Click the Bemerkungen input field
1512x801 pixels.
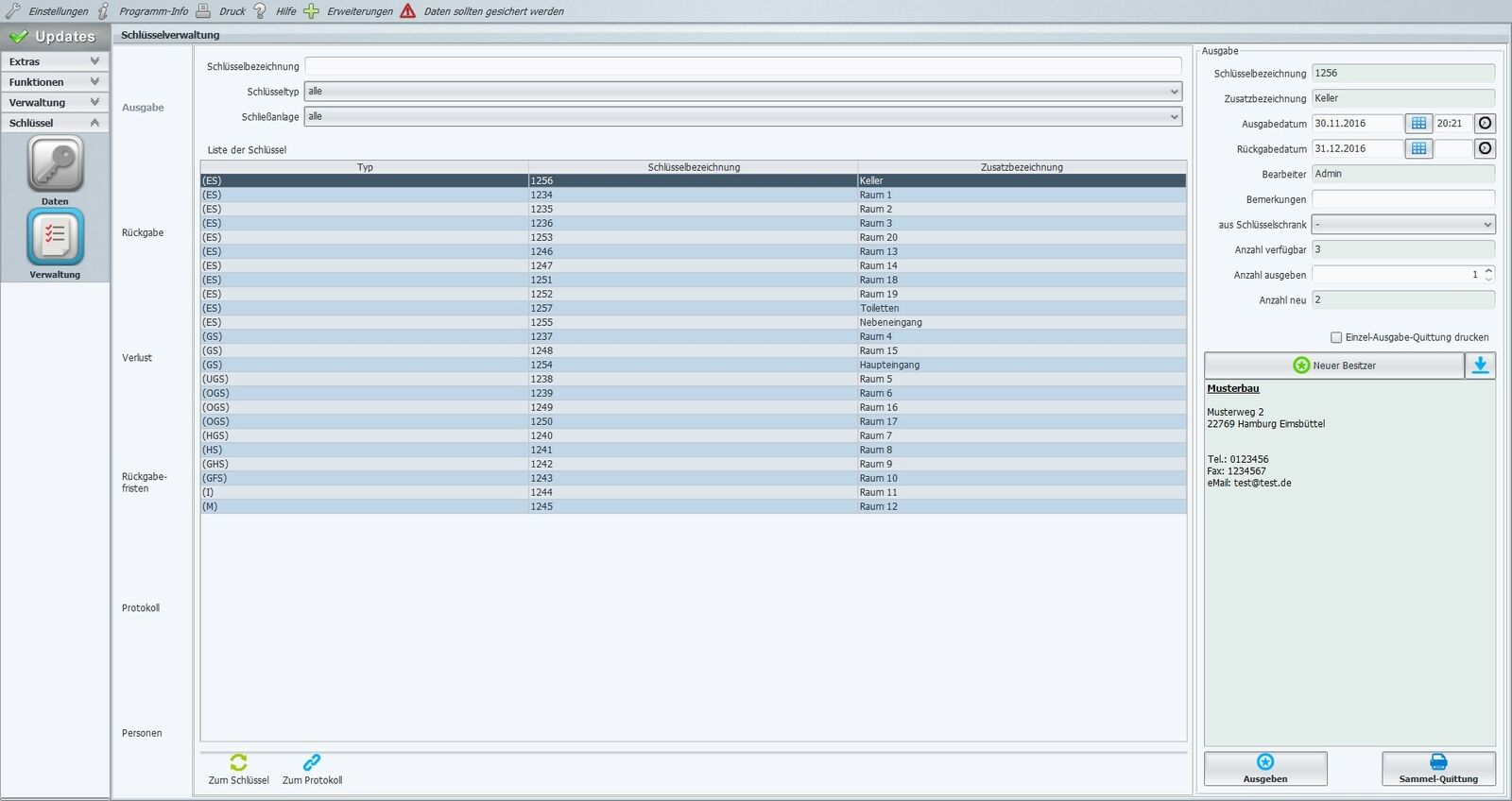1403,199
